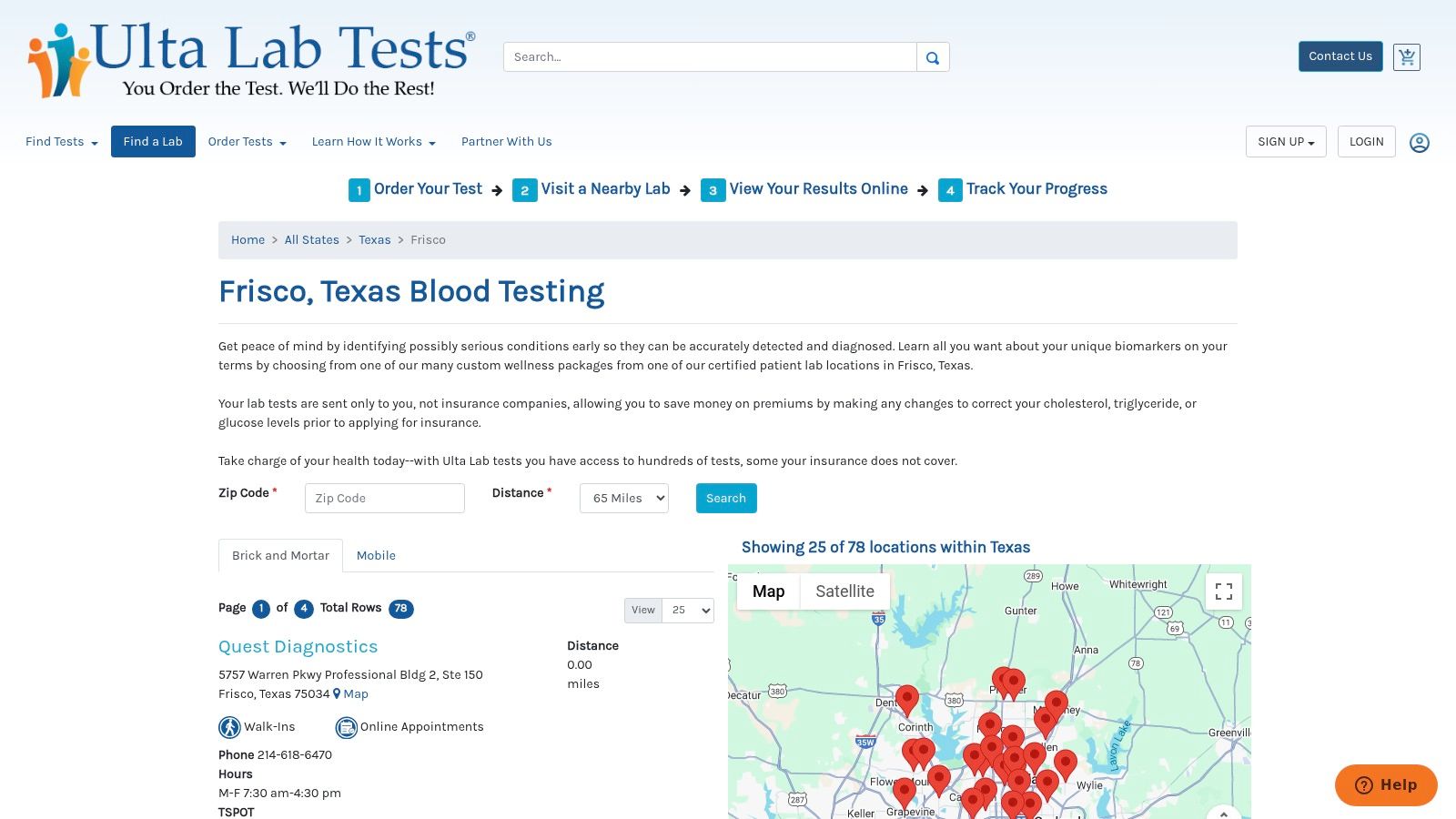Enter fullscreen on the map
The image size is (1456, 819).
[x=1223, y=591]
